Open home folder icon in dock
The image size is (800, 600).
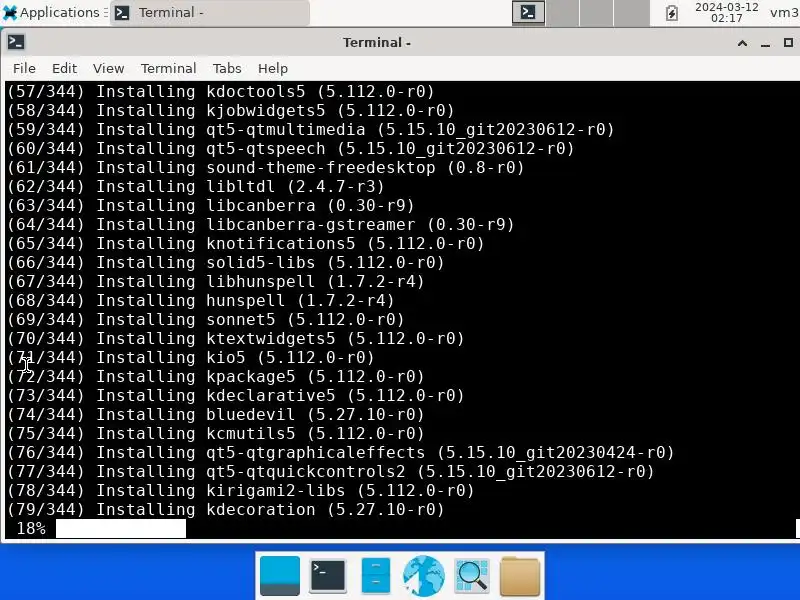[519, 576]
